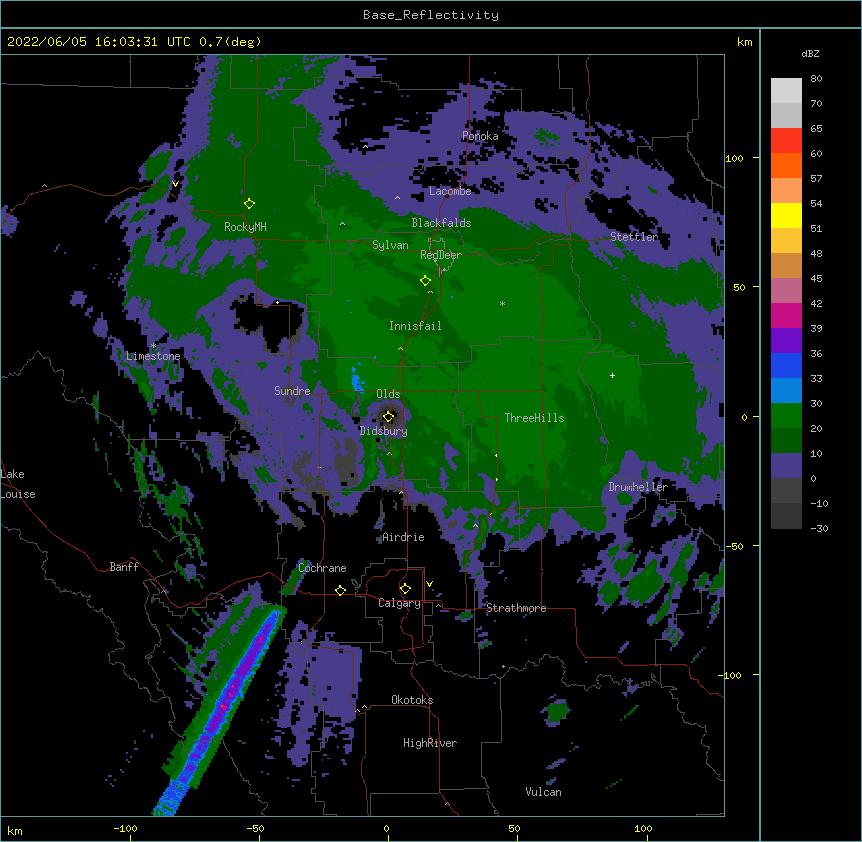
Task: Click the white asterisk marker above Limestone
Action: tap(153, 346)
